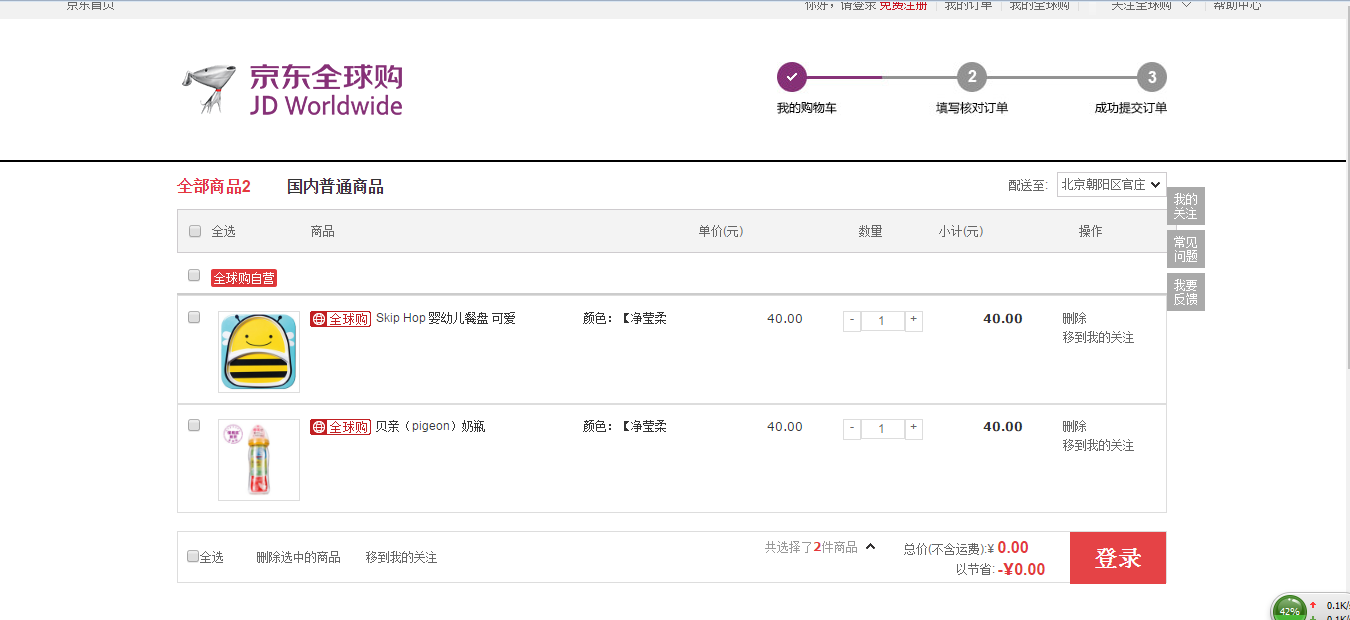Select the 贝亲 pigeon 奶瓶 item checkbox
This screenshot has width=1350, height=620.
point(194,425)
